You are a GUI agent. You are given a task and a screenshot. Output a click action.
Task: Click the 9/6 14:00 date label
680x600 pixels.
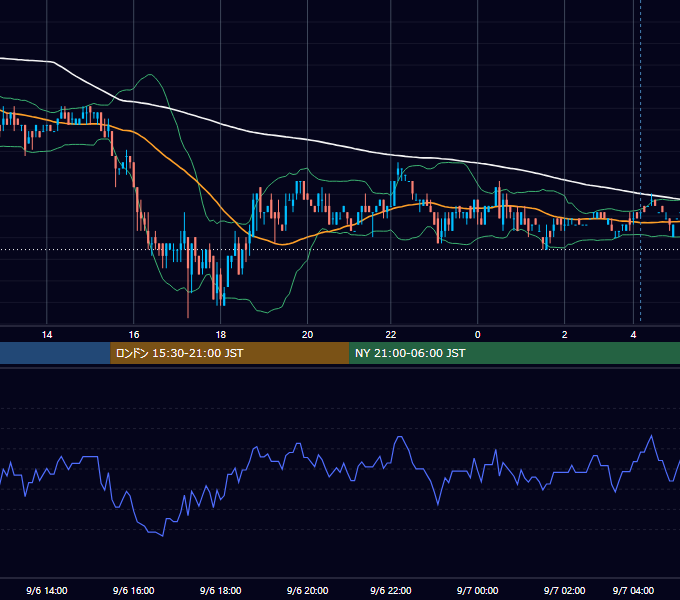coord(47,590)
